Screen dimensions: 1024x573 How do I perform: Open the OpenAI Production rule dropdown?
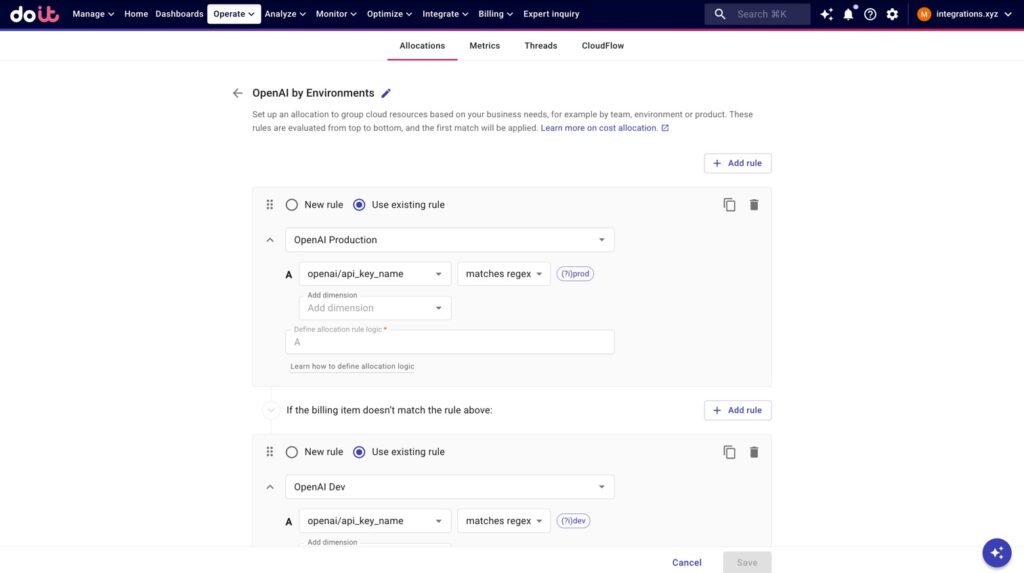449,240
